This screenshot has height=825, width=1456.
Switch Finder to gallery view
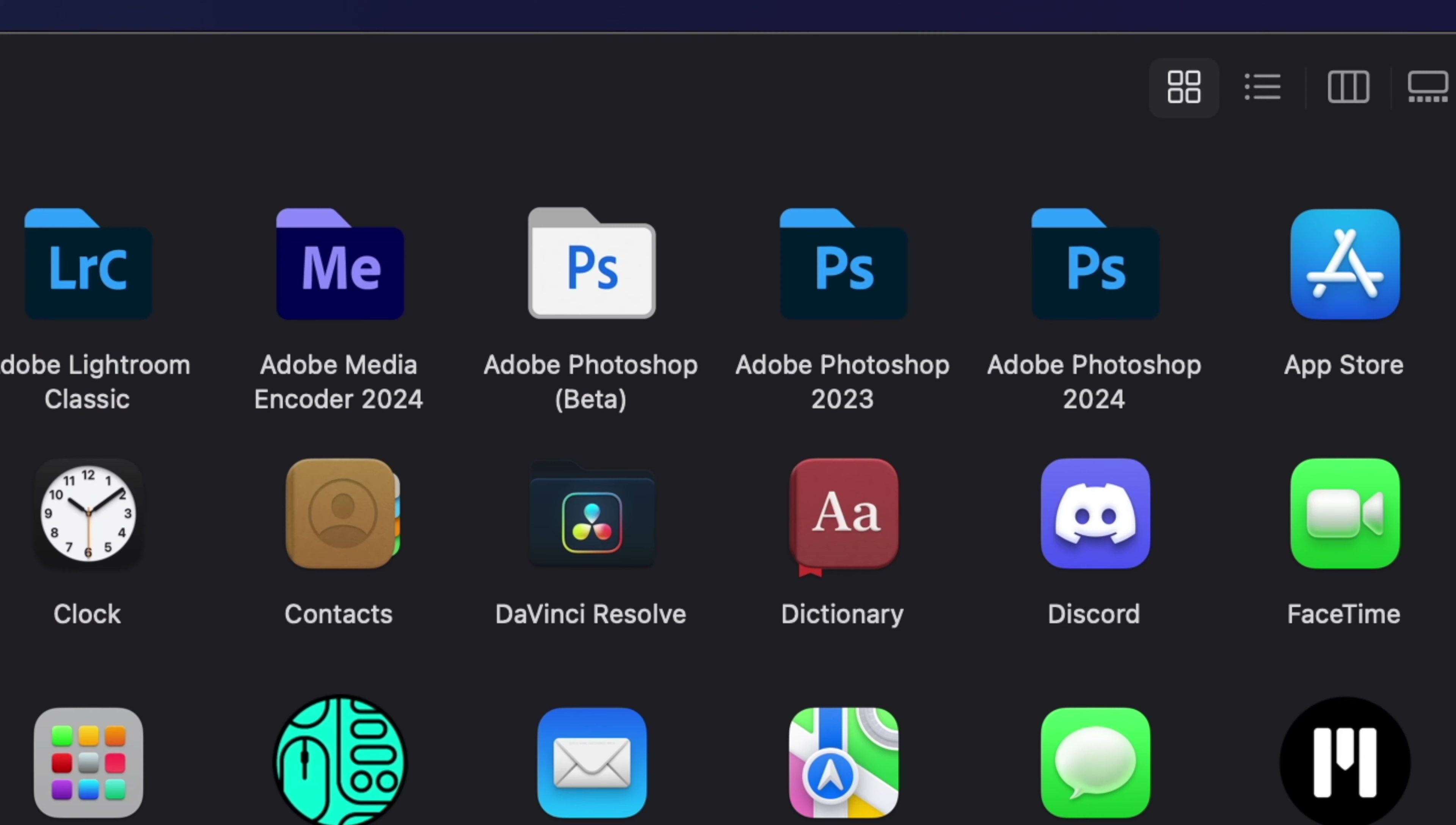click(x=1428, y=87)
